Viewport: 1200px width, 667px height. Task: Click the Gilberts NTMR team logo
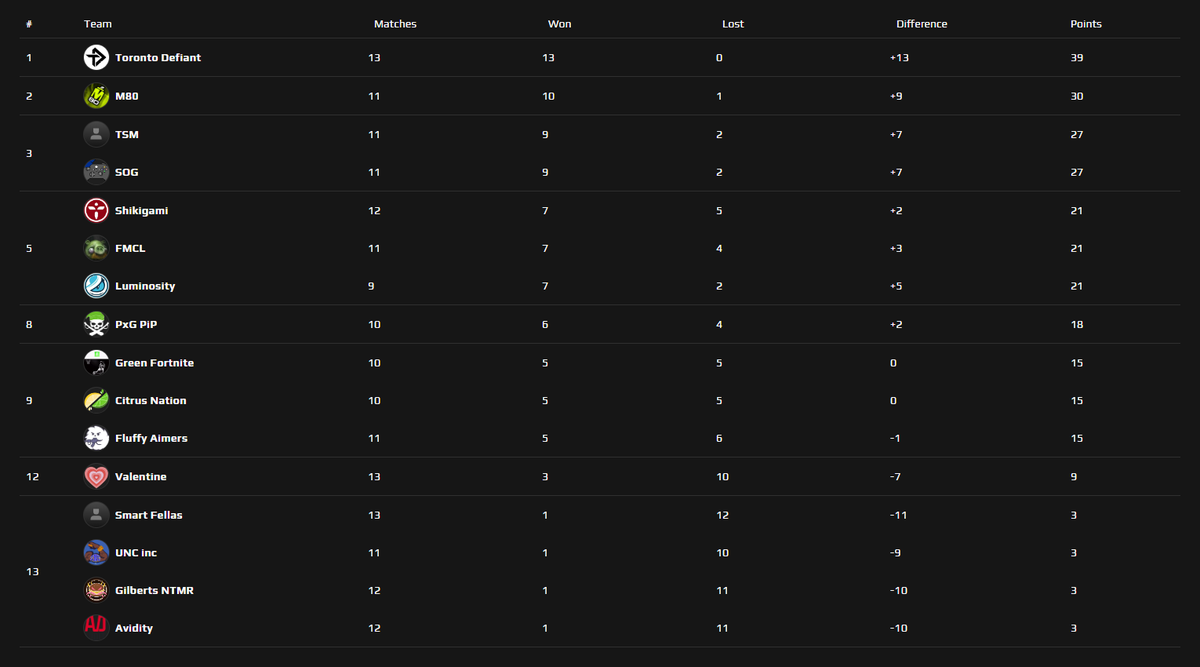coord(96,590)
